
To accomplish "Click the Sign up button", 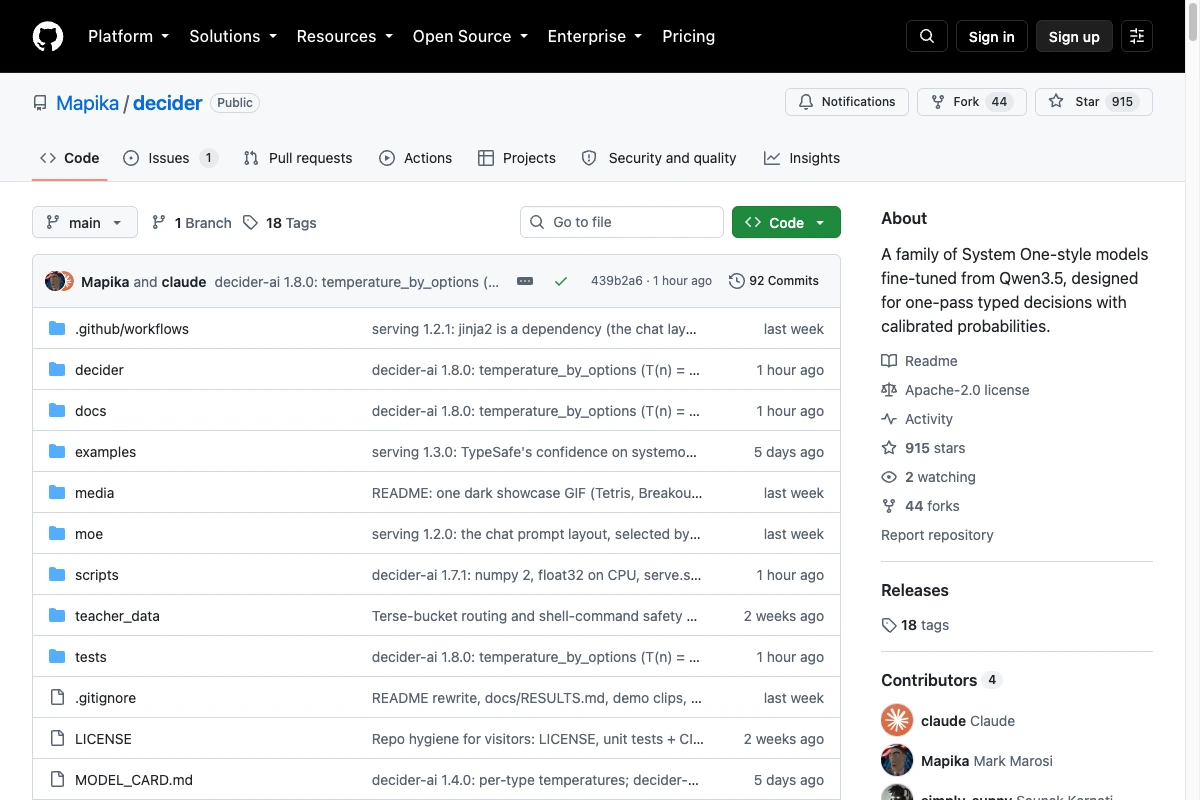I will pyautogui.click(x=1074, y=36).
